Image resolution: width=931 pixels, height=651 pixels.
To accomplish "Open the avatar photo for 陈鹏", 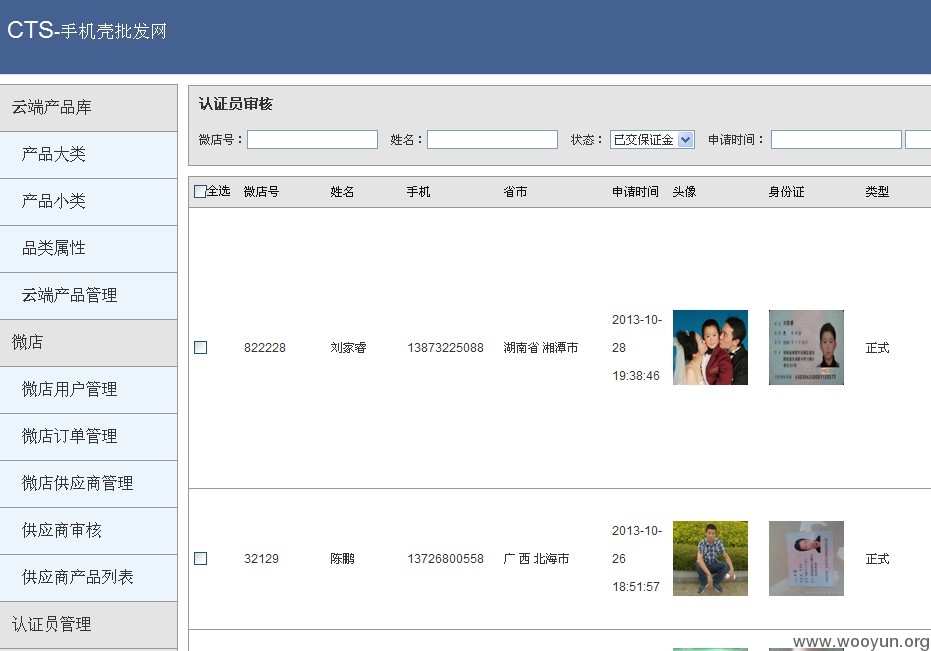I will pyautogui.click(x=710, y=558).
